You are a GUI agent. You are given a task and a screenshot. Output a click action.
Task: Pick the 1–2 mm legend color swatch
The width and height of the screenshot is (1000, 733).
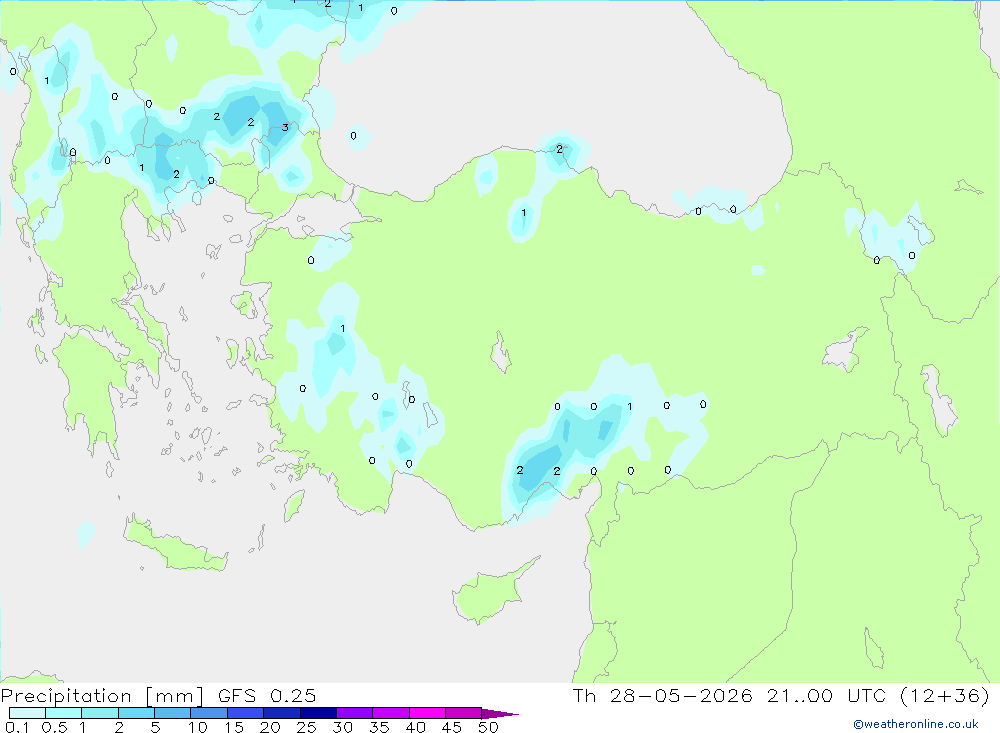pos(100,713)
